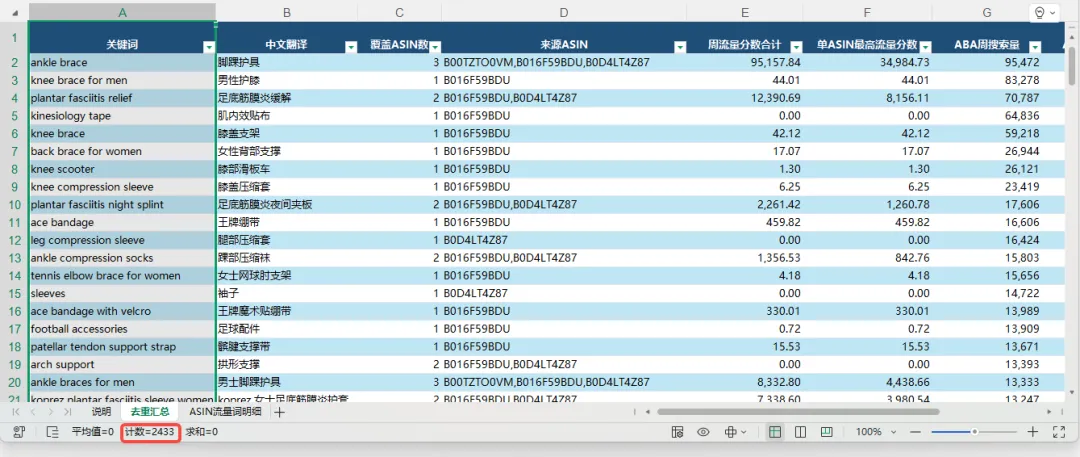Jump to first sheet using navigation arrow
Screen dimensions: 1080x457
[x=16, y=412]
